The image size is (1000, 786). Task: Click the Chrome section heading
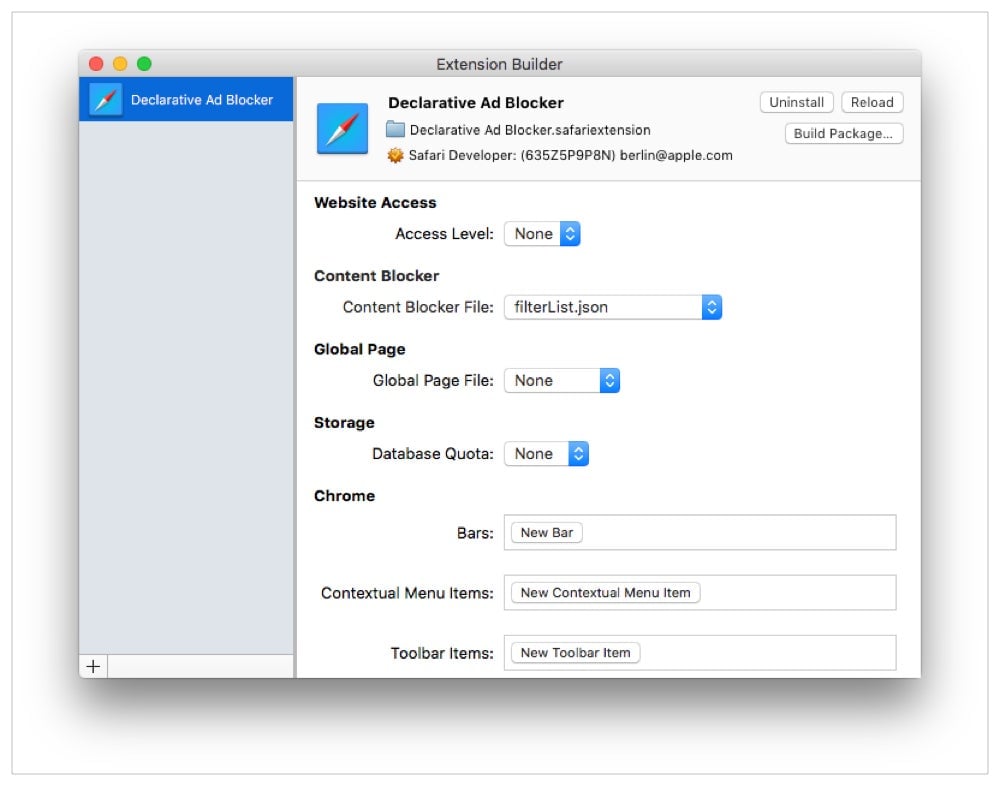tap(344, 496)
